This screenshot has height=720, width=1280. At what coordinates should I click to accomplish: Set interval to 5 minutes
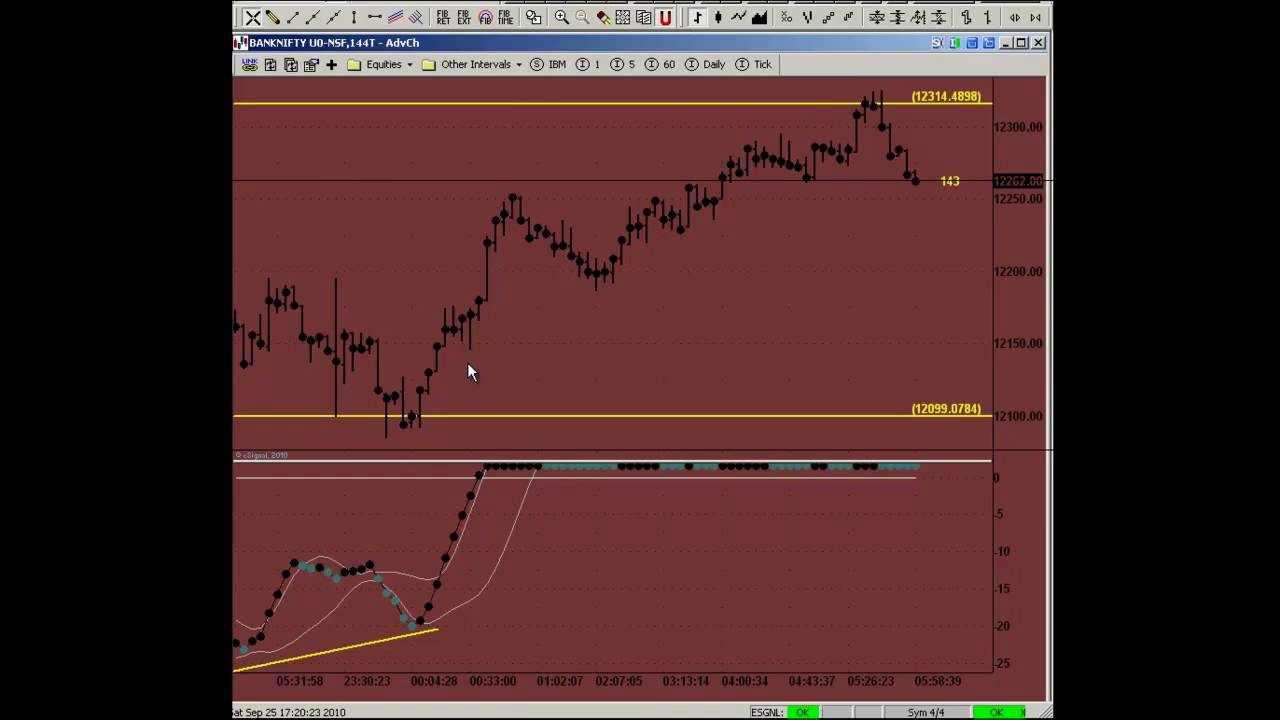pyautogui.click(x=623, y=64)
